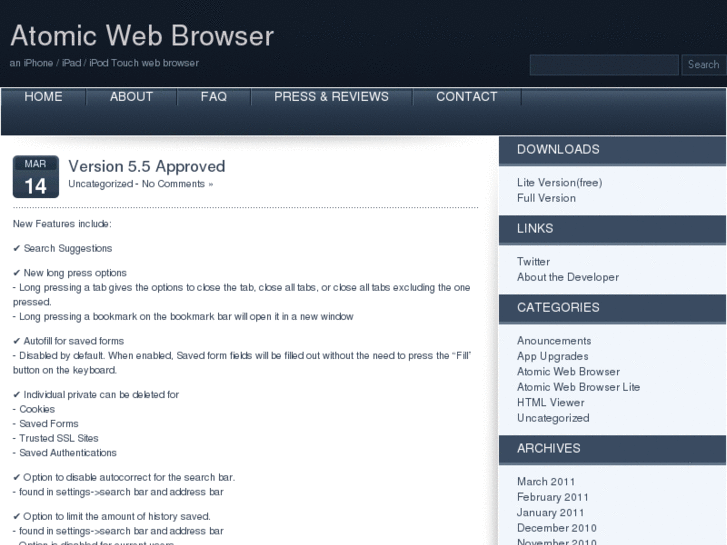Open the Twitter link
Screen dimensions: 727x545
point(533,262)
